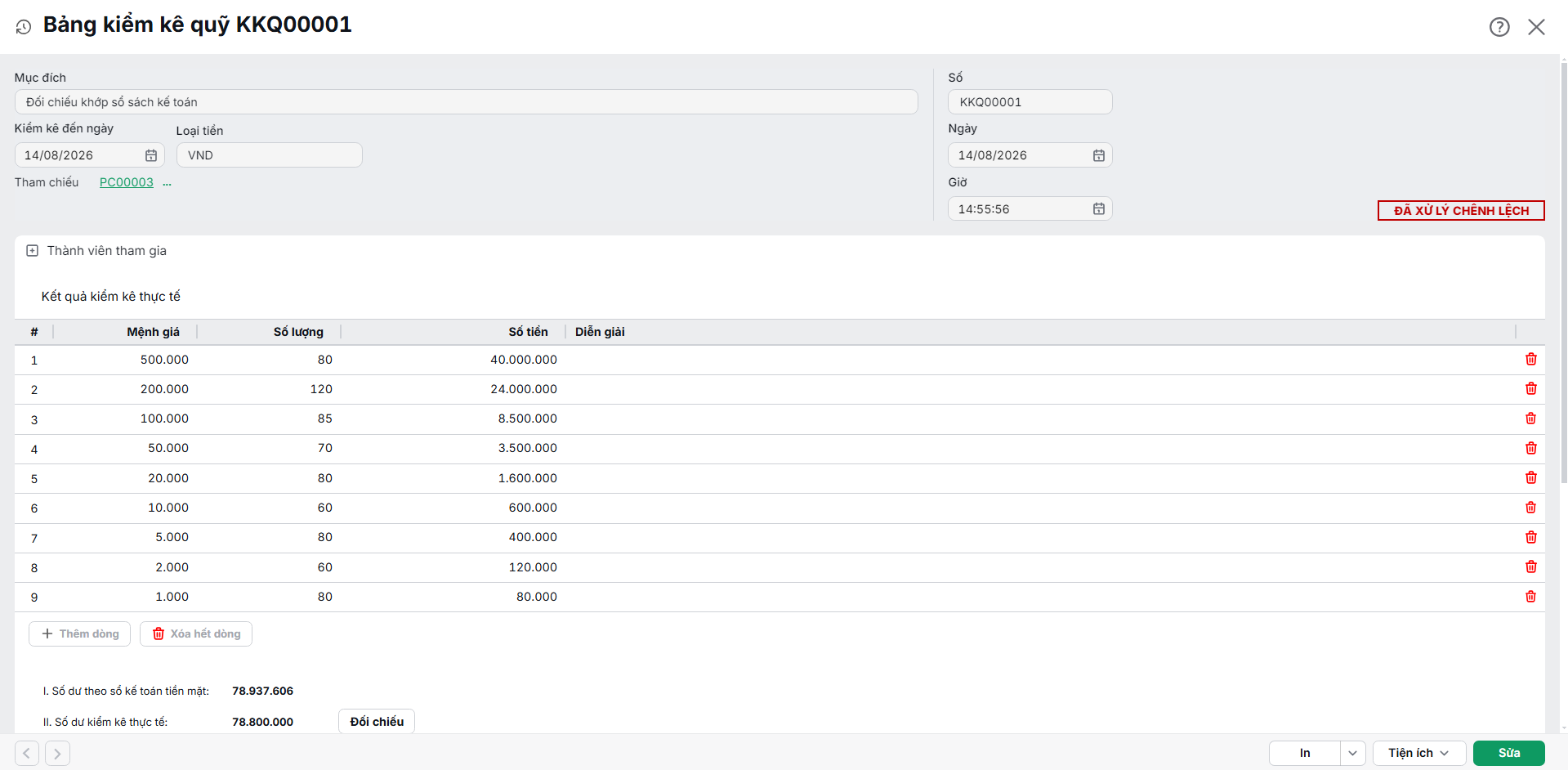1568x770 pixels.
Task: Click the amount cell 24.000.000
Action: coord(524,389)
